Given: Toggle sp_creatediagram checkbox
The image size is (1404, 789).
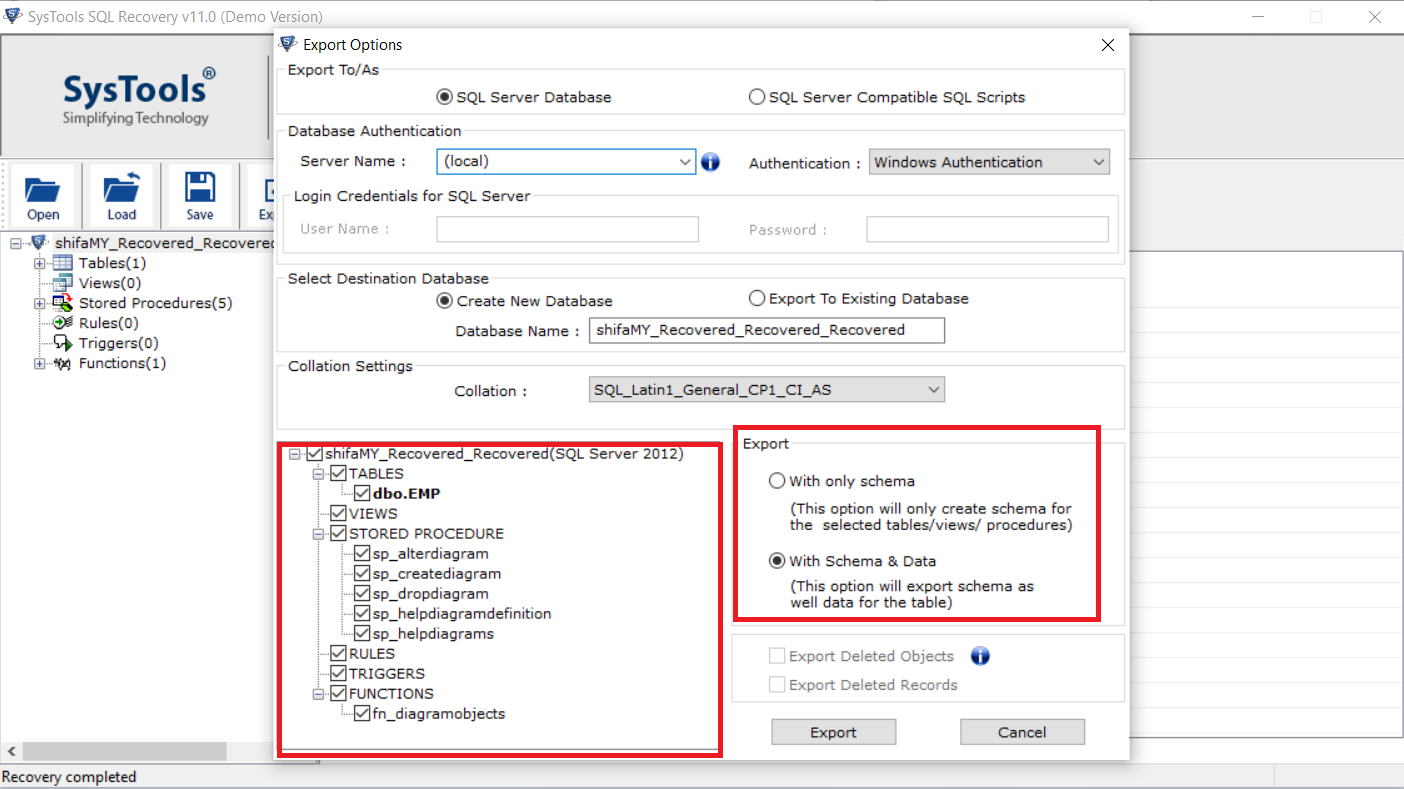Looking at the screenshot, I should (362, 573).
